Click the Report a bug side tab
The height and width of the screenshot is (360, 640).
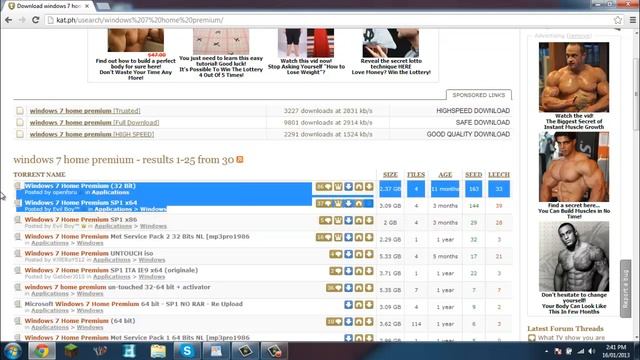click(x=625, y=288)
